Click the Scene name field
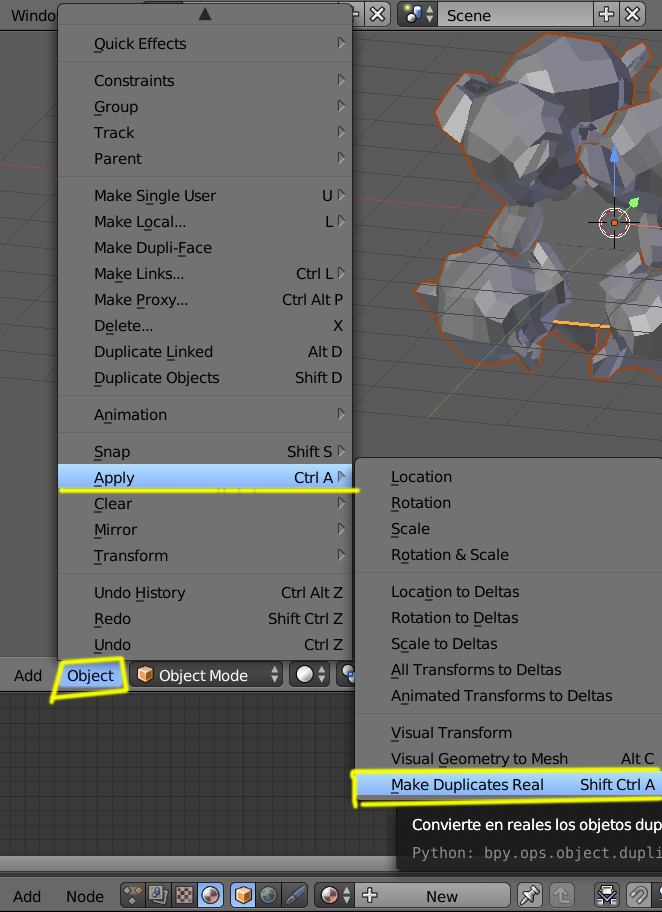This screenshot has width=662, height=912. (x=516, y=15)
